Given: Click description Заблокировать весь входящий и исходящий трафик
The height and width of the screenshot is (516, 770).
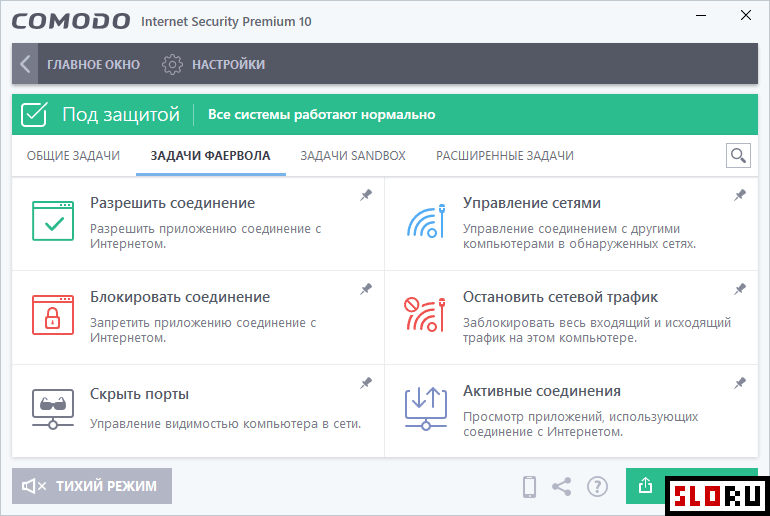Looking at the screenshot, I should pyautogui.click(x=597, y=330).
